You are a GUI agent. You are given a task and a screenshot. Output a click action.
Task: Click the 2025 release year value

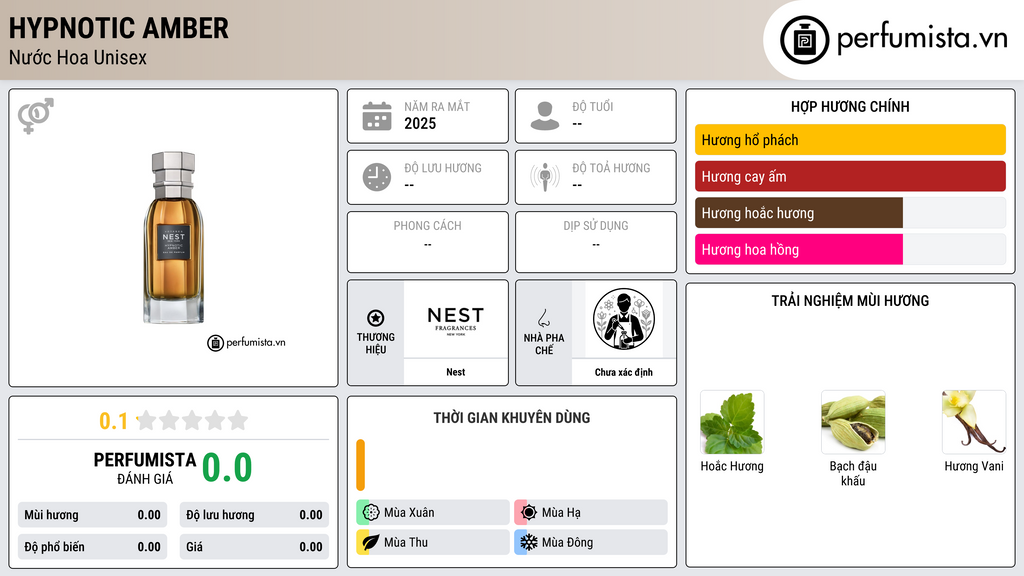(420, 123)
